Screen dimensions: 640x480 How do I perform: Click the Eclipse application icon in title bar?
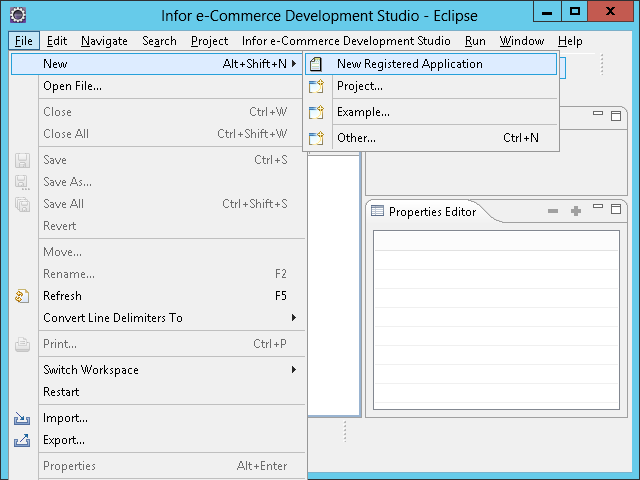pyautogui.click(x=17, y=15)
